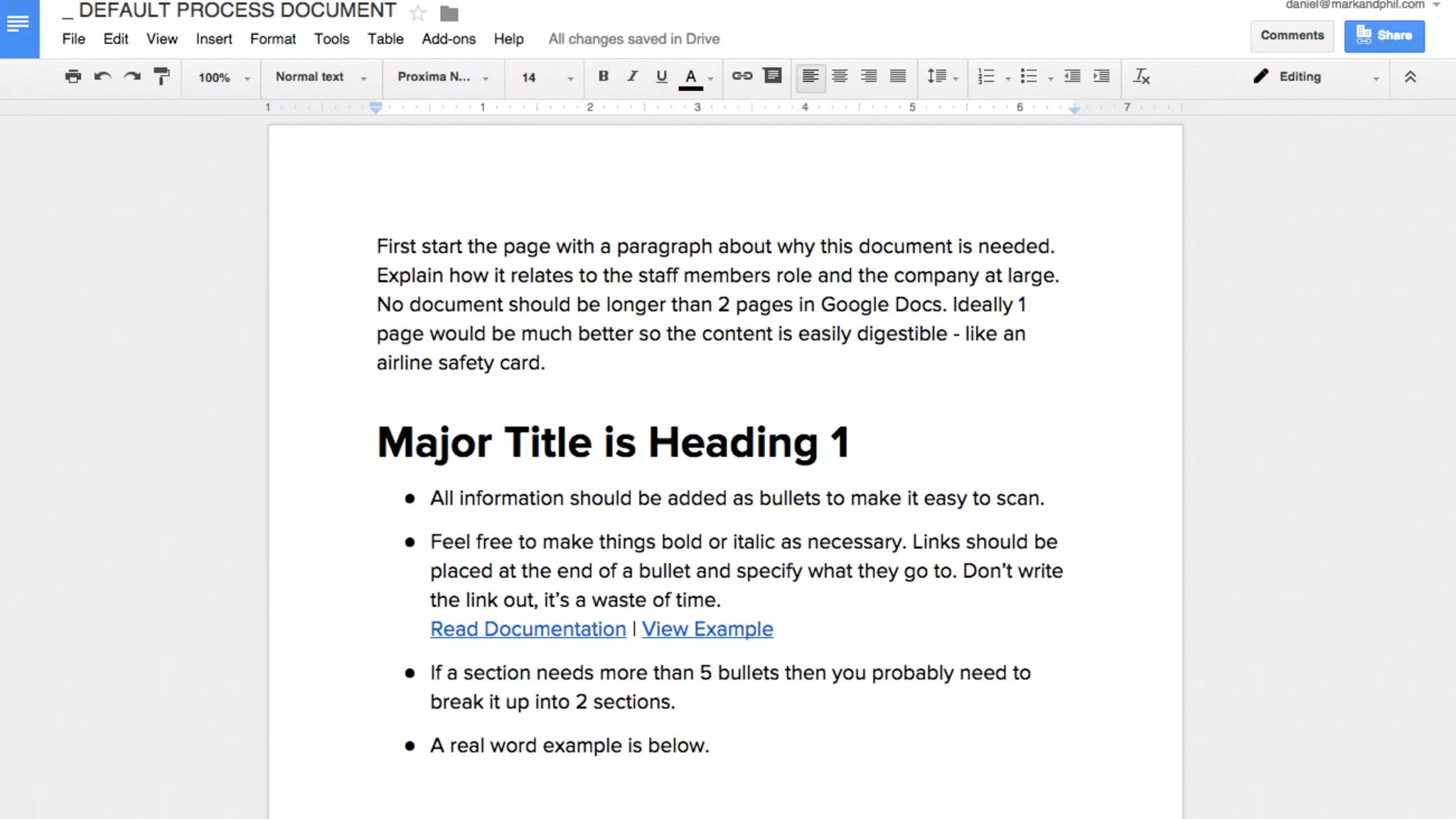The width and height of the screenshot is (1456, 819).
Task: Click the Increase indent icon
Action: [x=1101, y=77]
